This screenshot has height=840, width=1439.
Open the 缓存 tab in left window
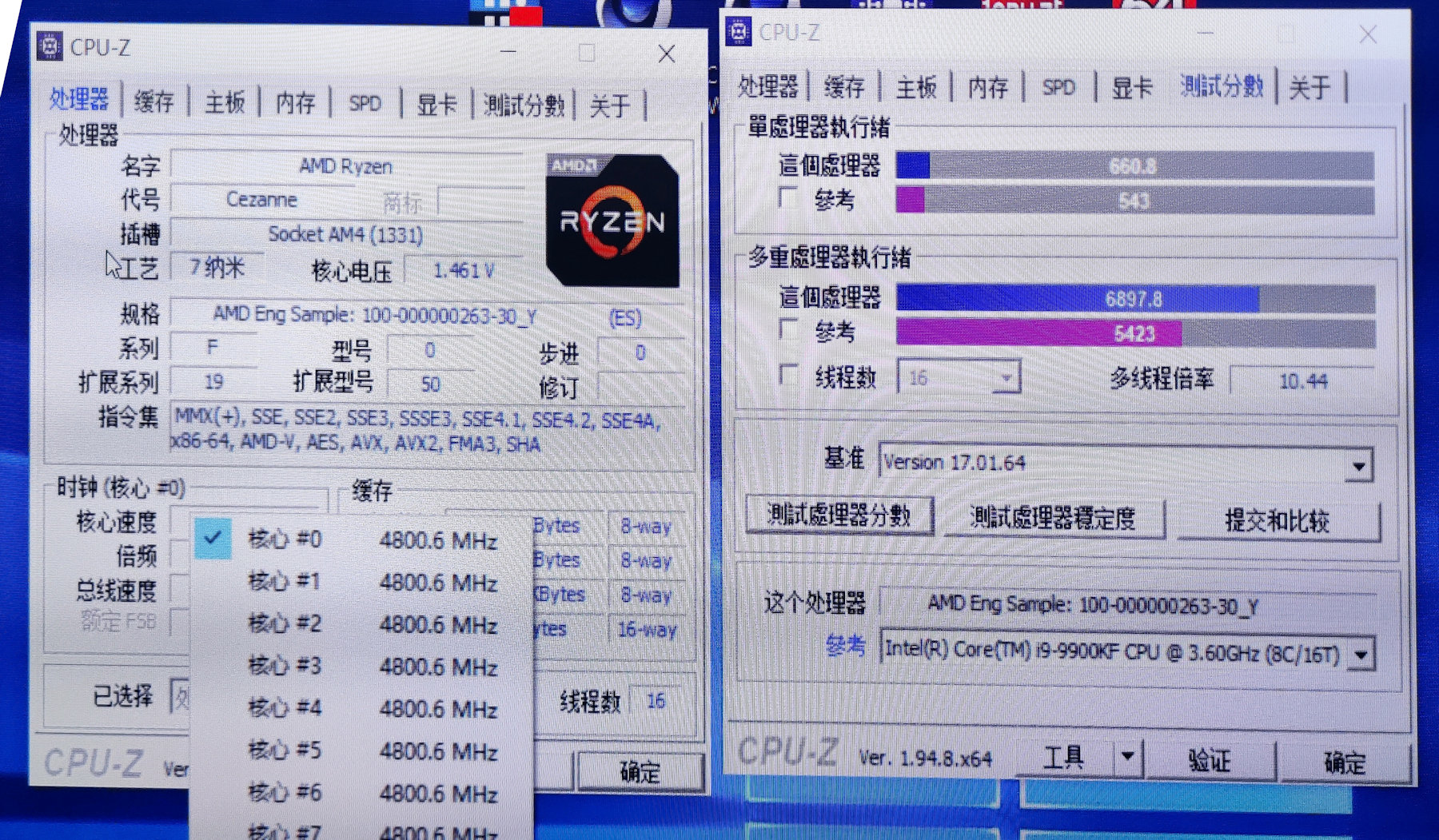click(153, 102)
